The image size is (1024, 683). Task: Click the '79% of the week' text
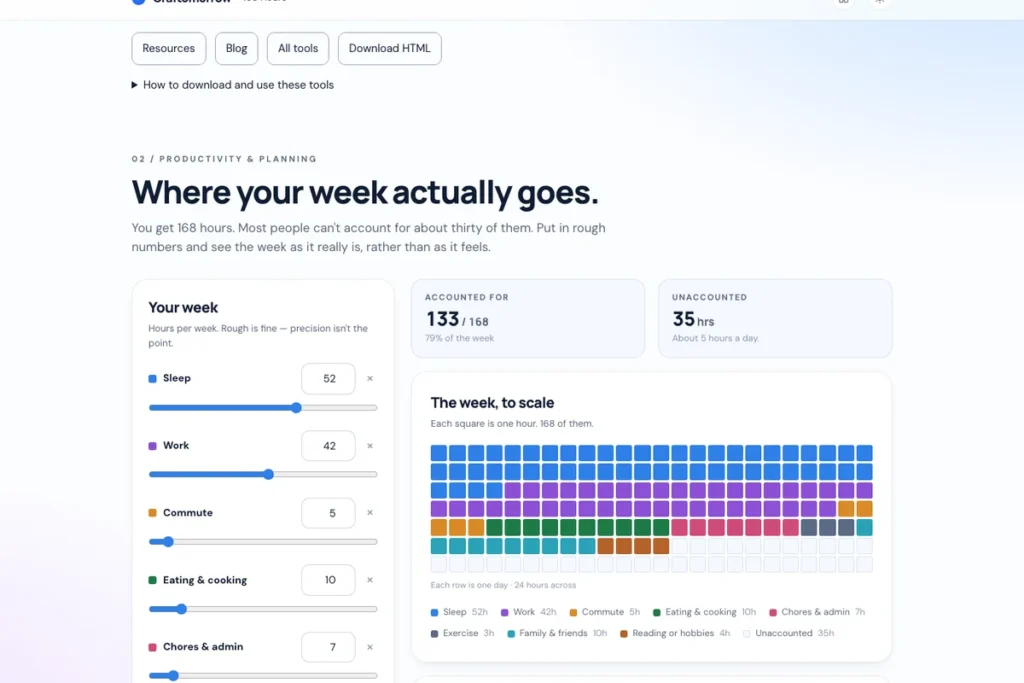click(459, 338)
